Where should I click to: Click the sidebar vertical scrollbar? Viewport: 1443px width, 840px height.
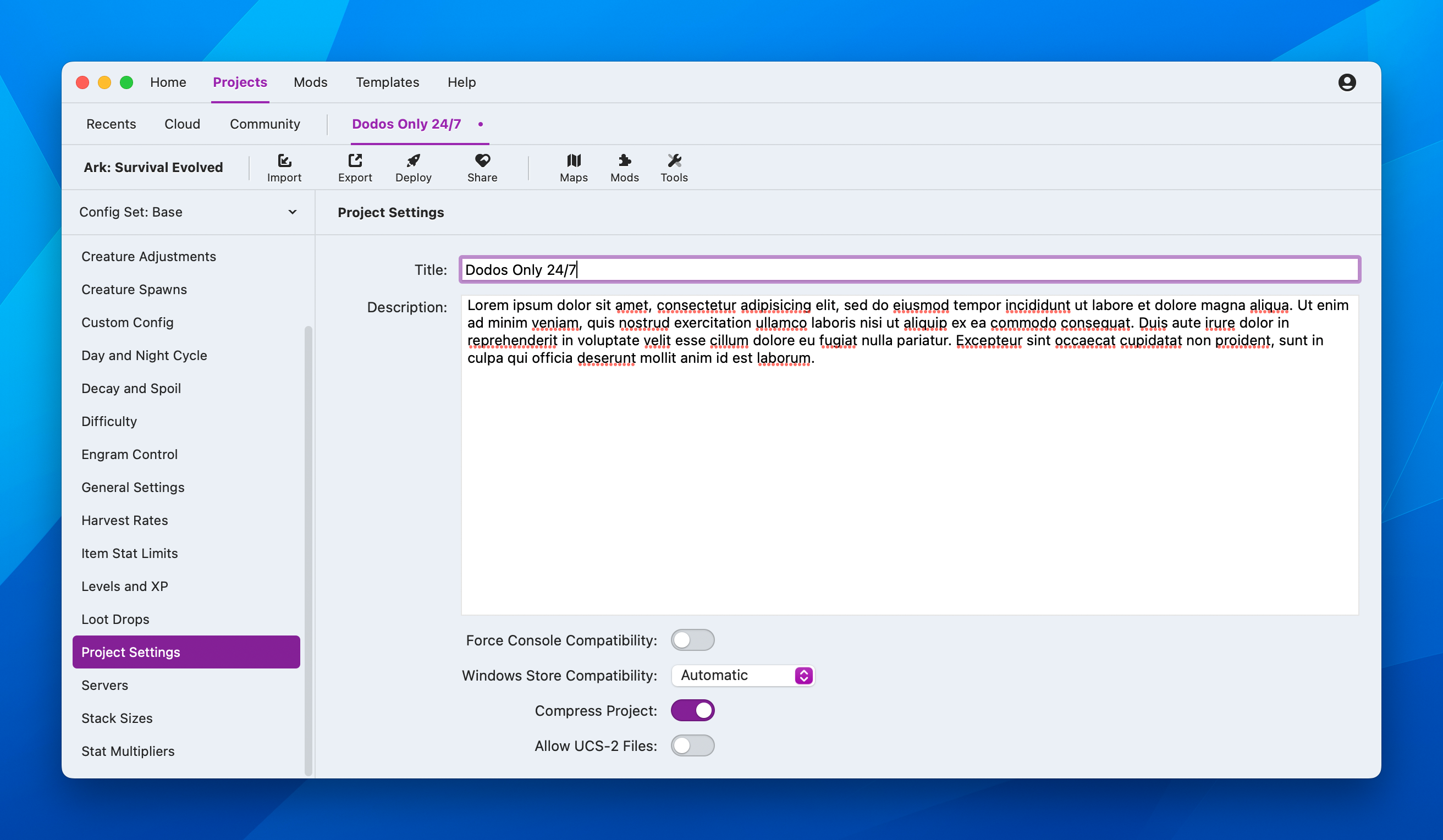[308, 550]
